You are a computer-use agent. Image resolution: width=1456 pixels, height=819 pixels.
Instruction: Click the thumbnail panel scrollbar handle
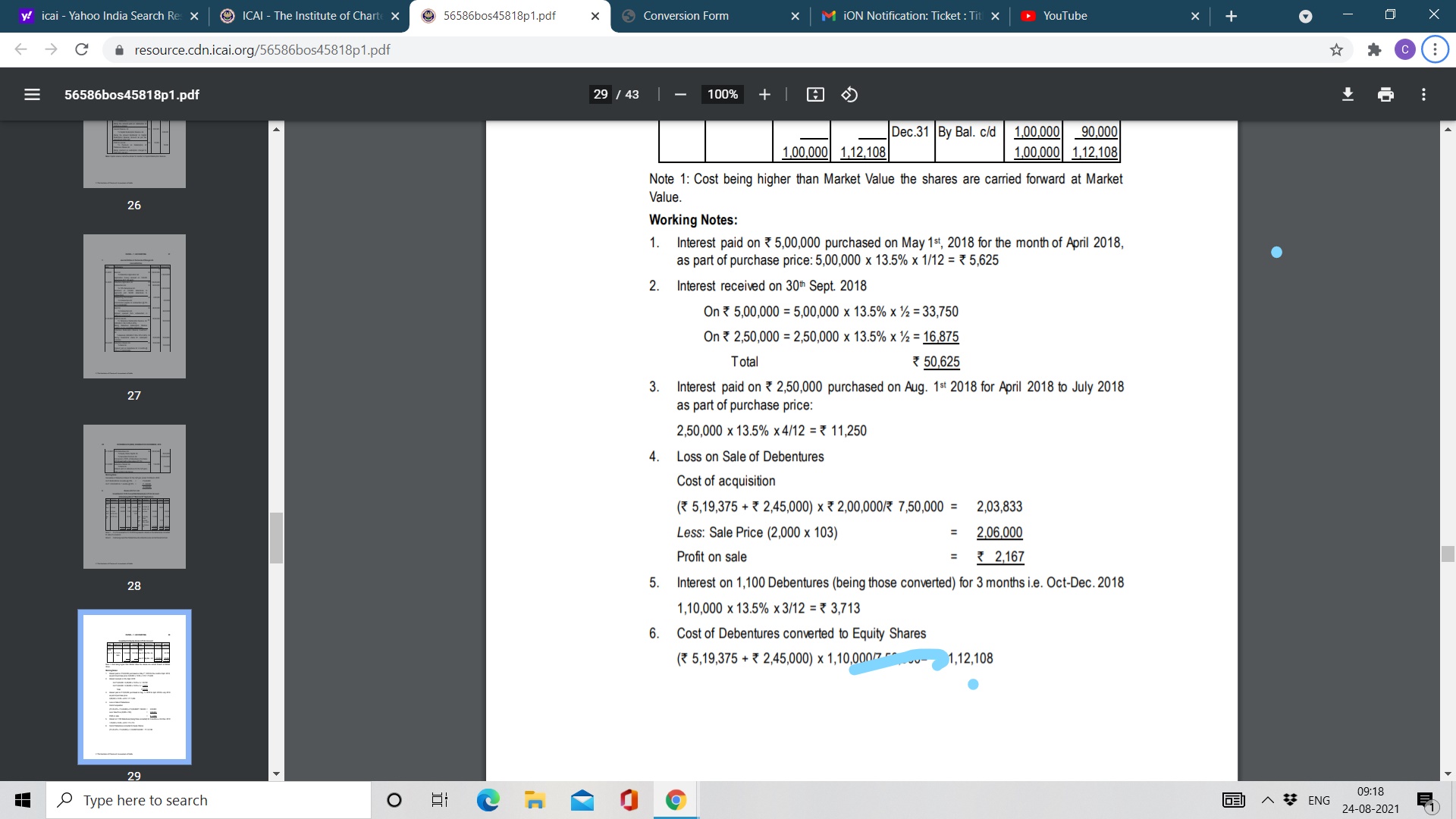tap(276, 538)
